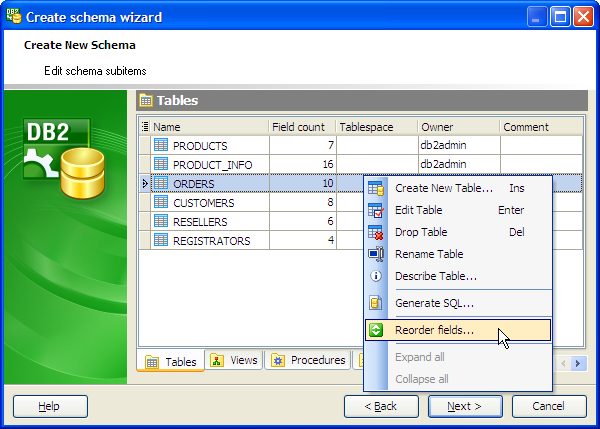Open Help for the wizard

[x=49, y=406]
